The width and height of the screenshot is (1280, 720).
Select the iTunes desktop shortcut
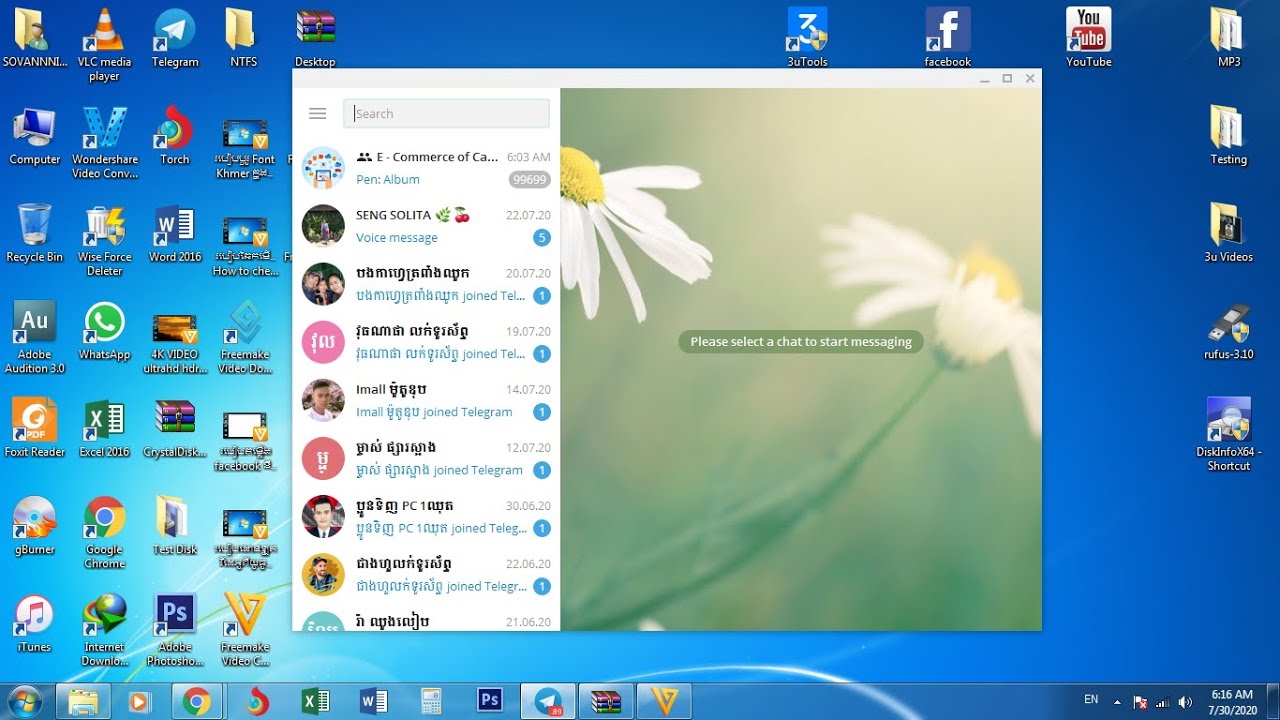34,622
